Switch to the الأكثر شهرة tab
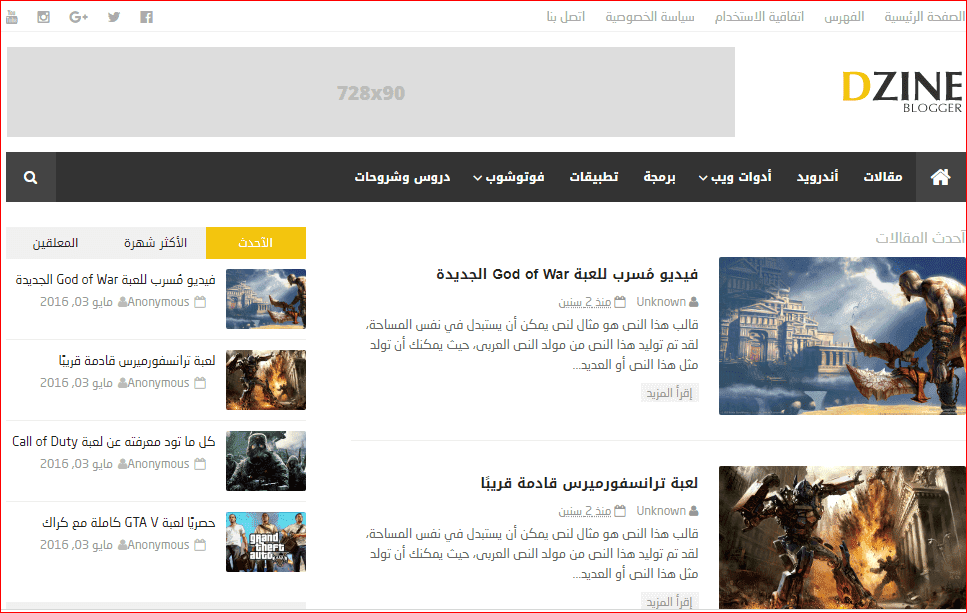The image size is (967, 613). pyautogui.click(x=155, y=243)
